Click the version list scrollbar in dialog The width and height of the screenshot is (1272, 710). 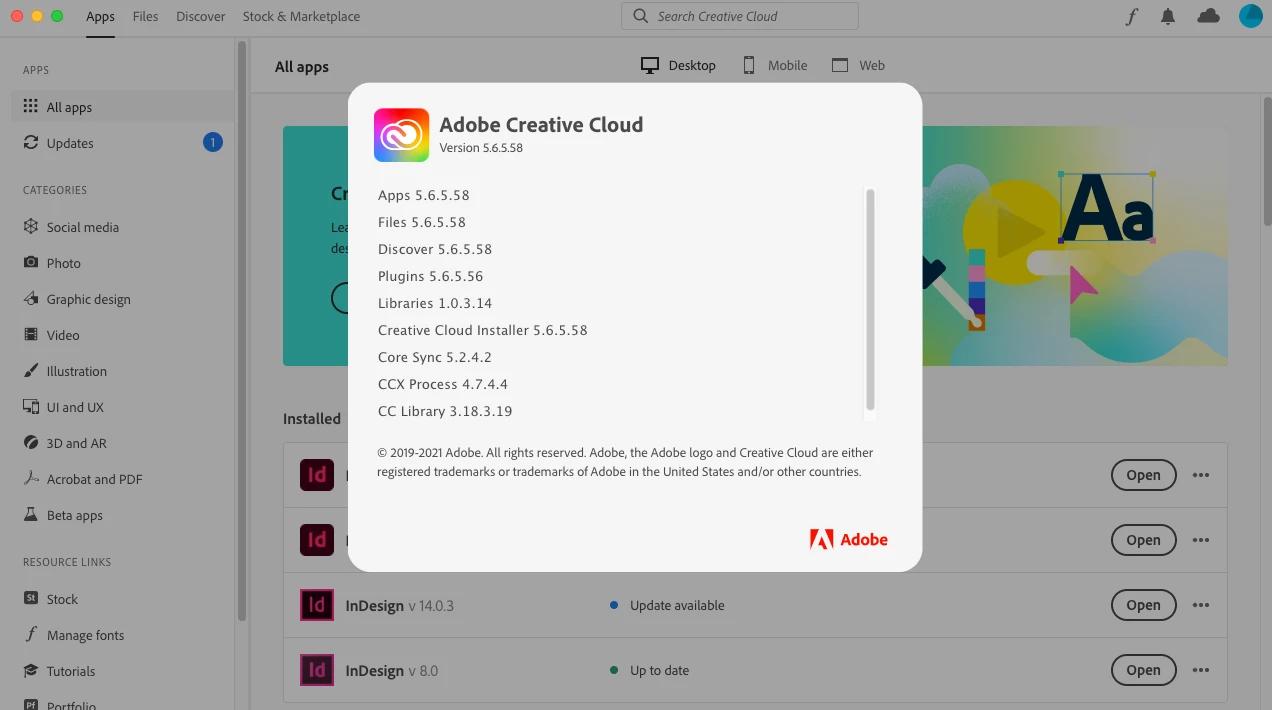coord(870,300)
